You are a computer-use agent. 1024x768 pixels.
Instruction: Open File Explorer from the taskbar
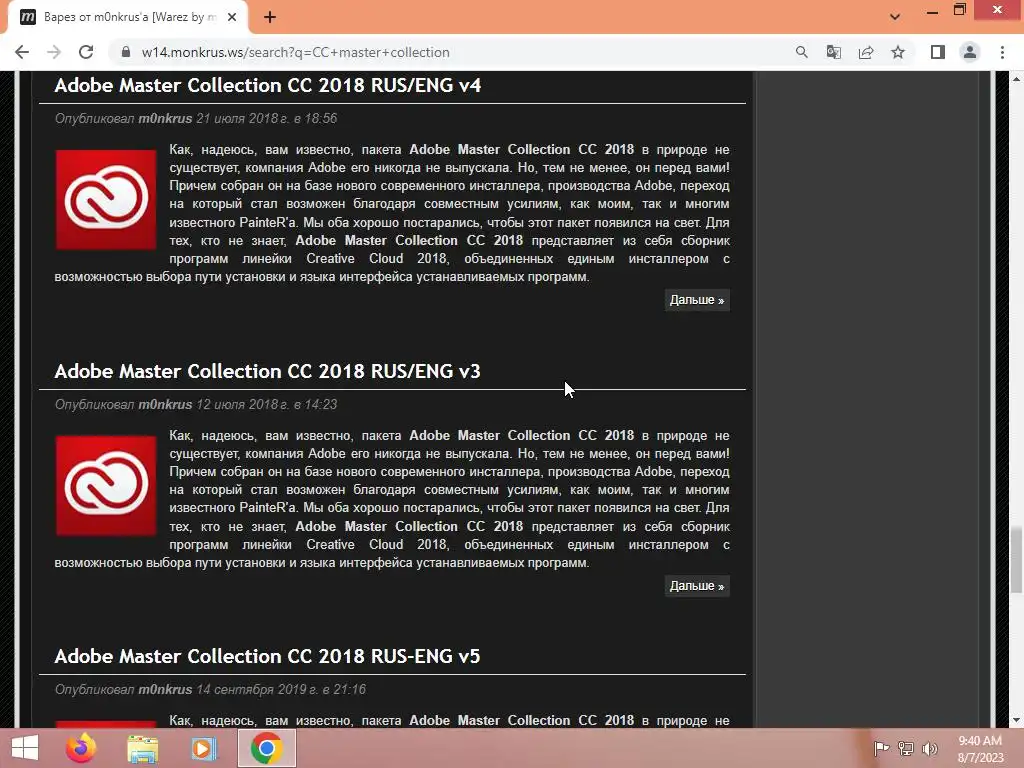tap(142, 748)
